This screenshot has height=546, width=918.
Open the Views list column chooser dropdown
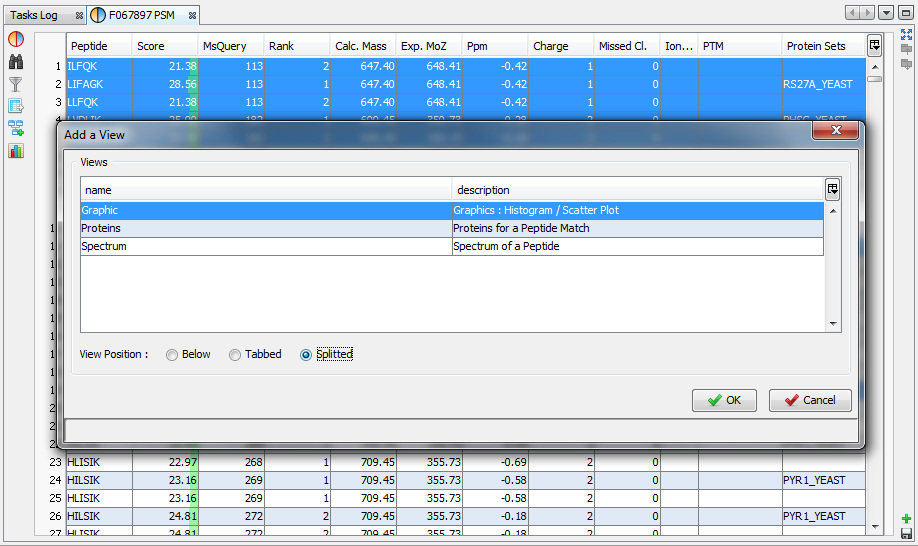pyautogui.click(x=832, y=190)
